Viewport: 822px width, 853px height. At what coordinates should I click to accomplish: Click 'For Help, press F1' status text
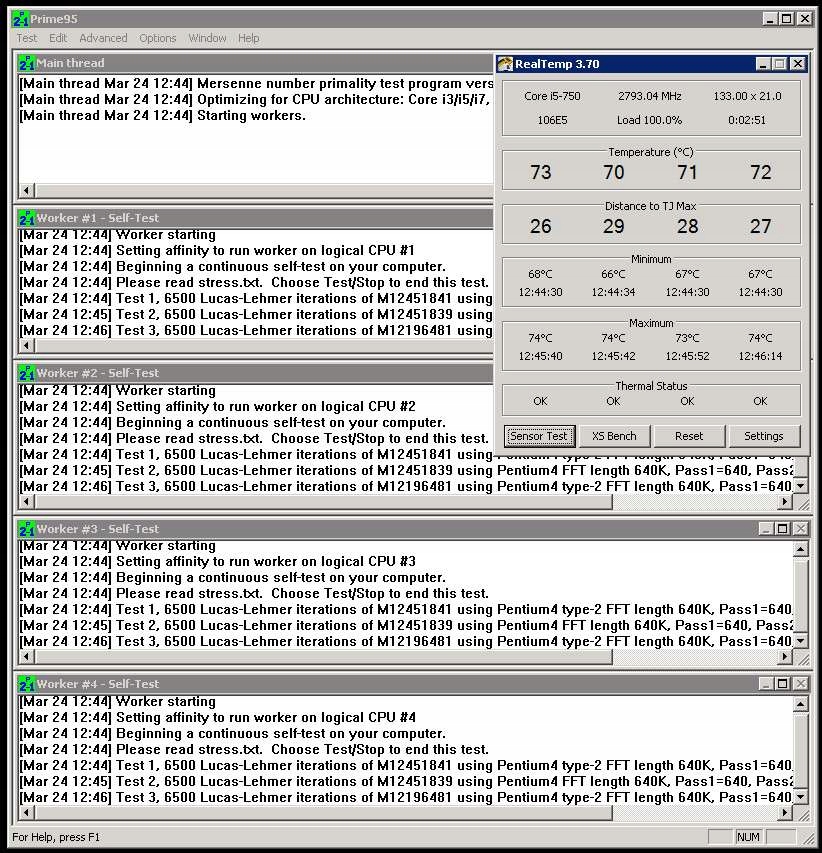(x=56, y=837)
